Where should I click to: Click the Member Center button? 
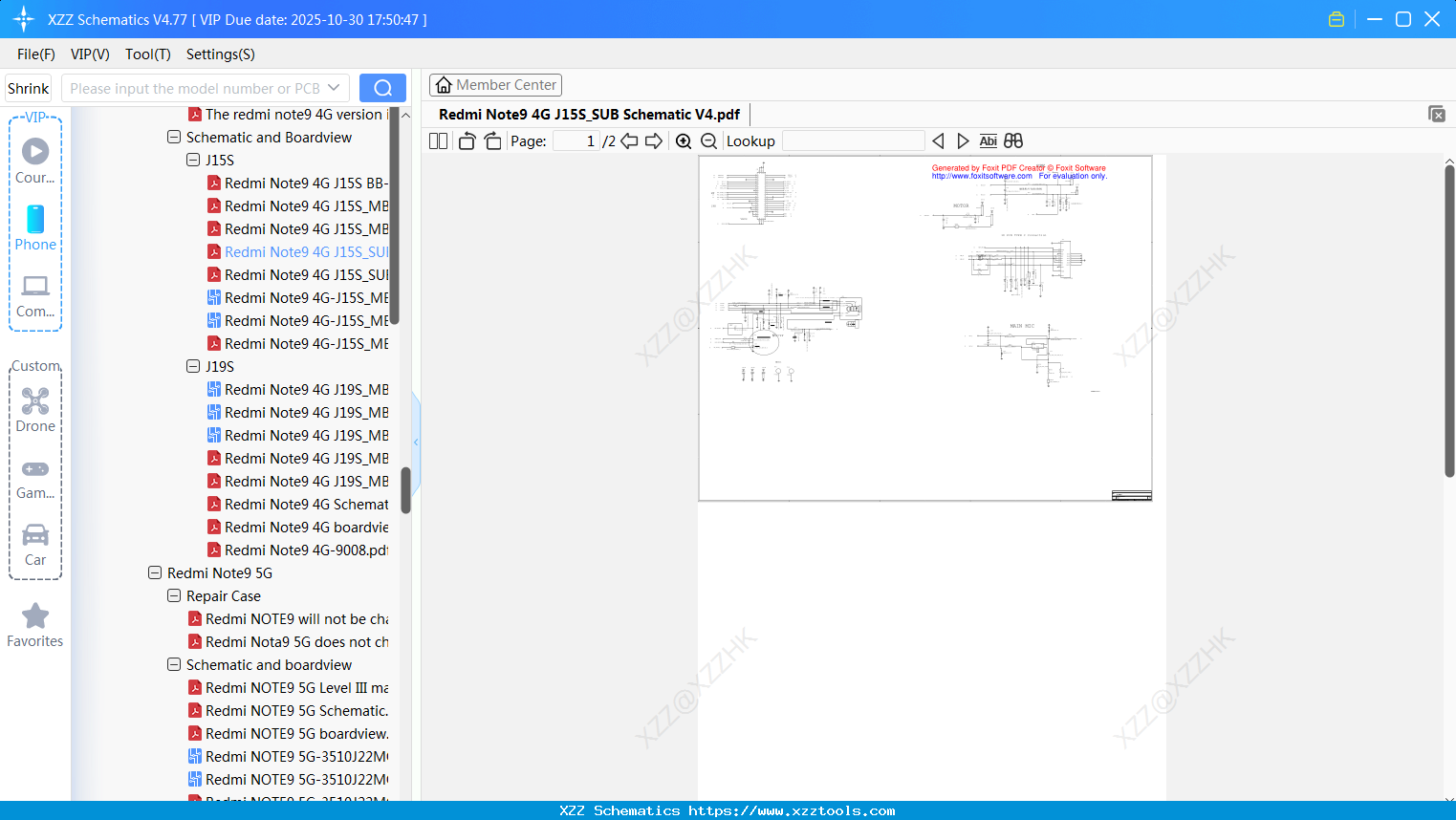tap(495, 84)
